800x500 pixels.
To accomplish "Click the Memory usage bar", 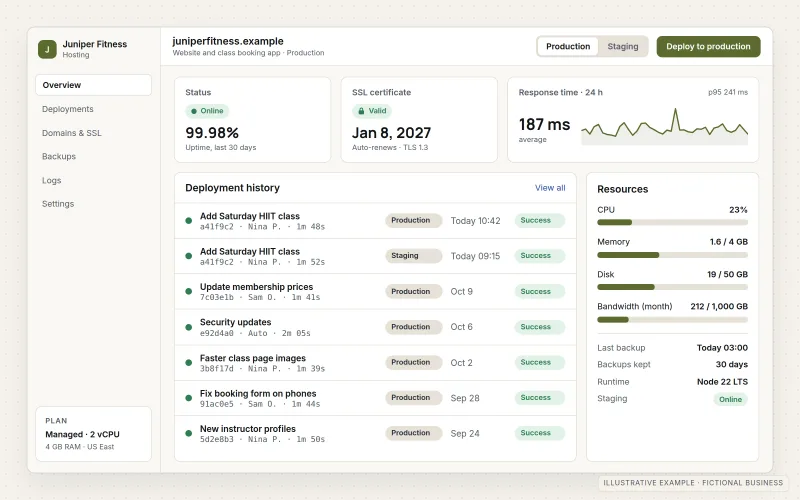I will (672, 255).
